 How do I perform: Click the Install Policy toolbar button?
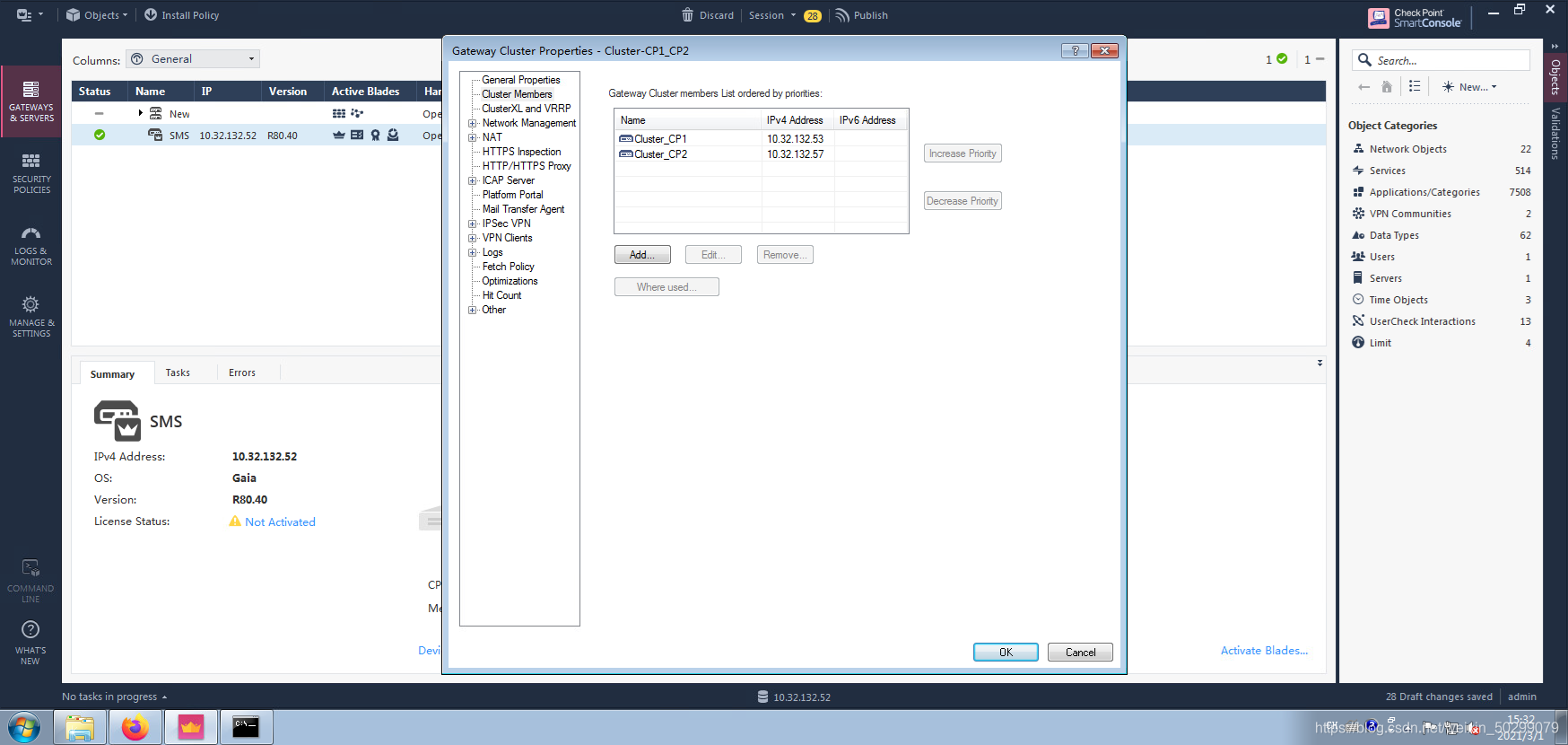tap(181, 15)
